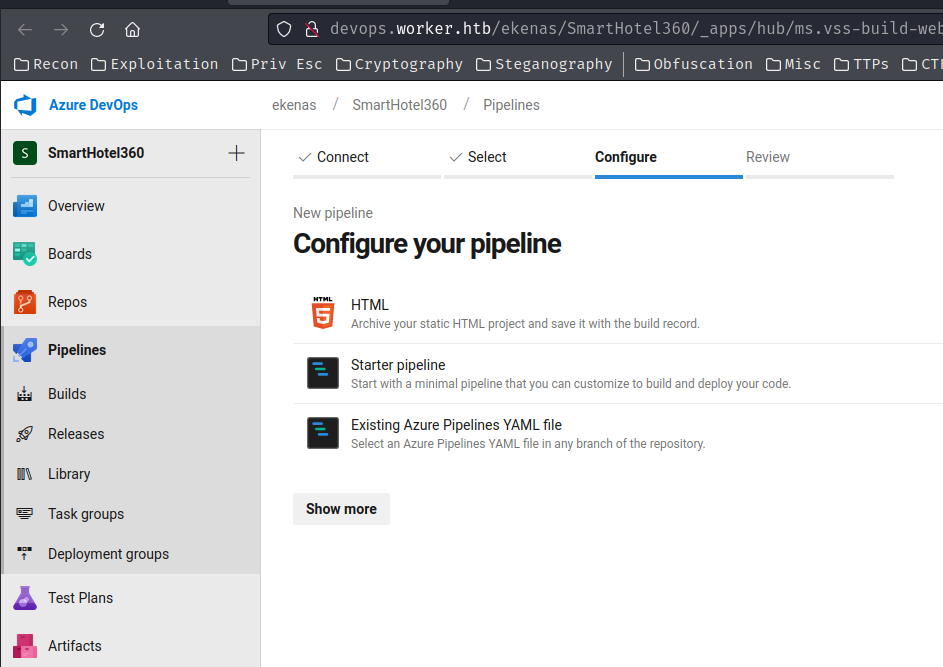Click the Library books icon

[25, 474]
